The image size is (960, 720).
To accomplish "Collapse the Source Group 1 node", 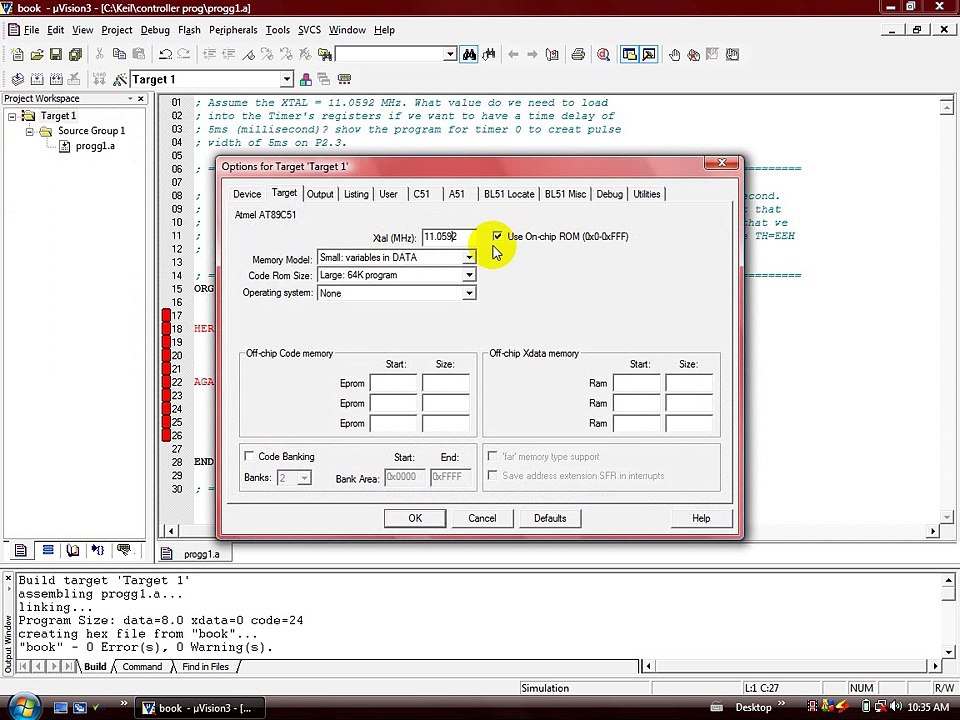I will point(29,131).
